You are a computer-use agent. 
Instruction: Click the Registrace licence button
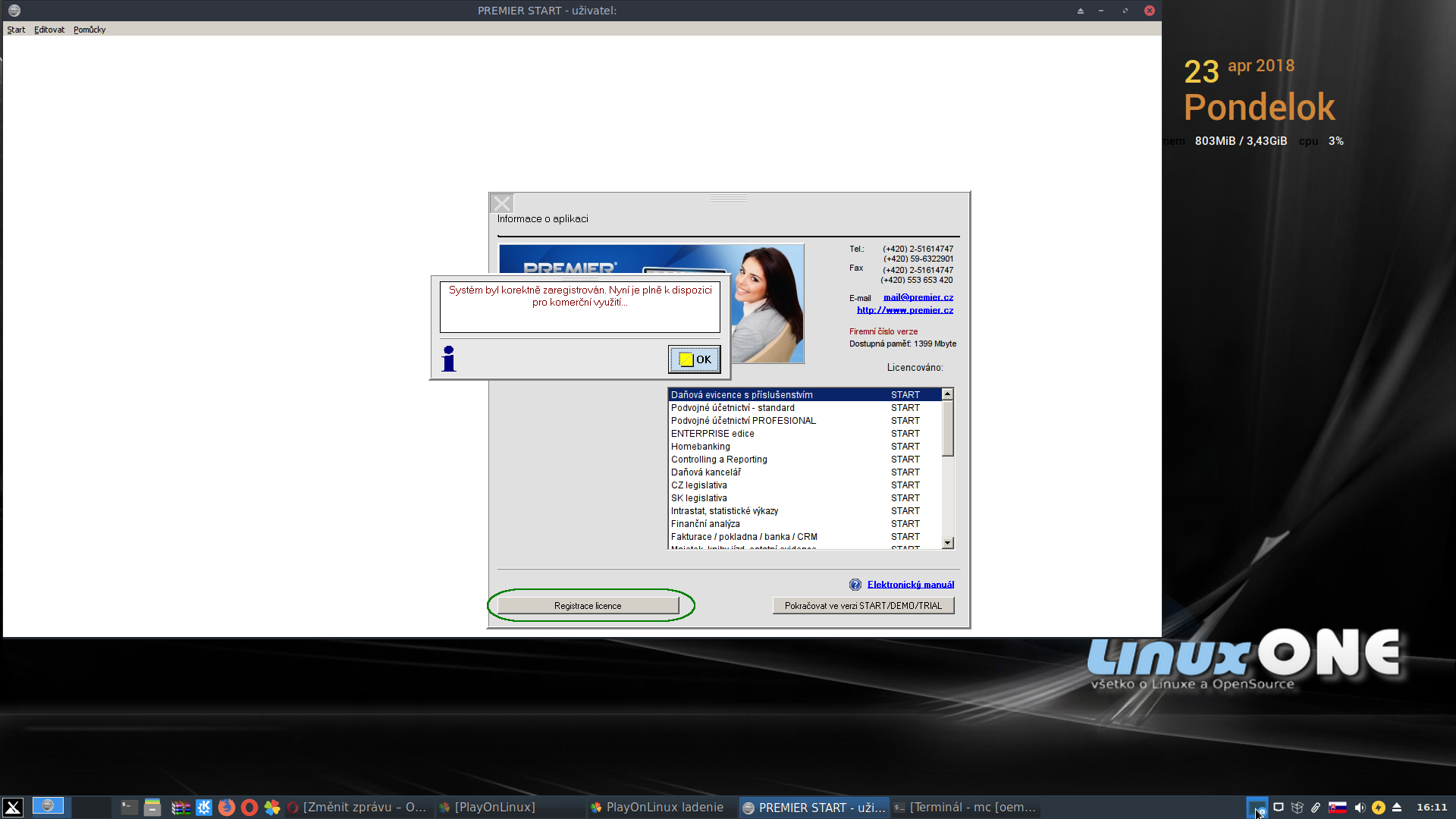pos(588,606)
